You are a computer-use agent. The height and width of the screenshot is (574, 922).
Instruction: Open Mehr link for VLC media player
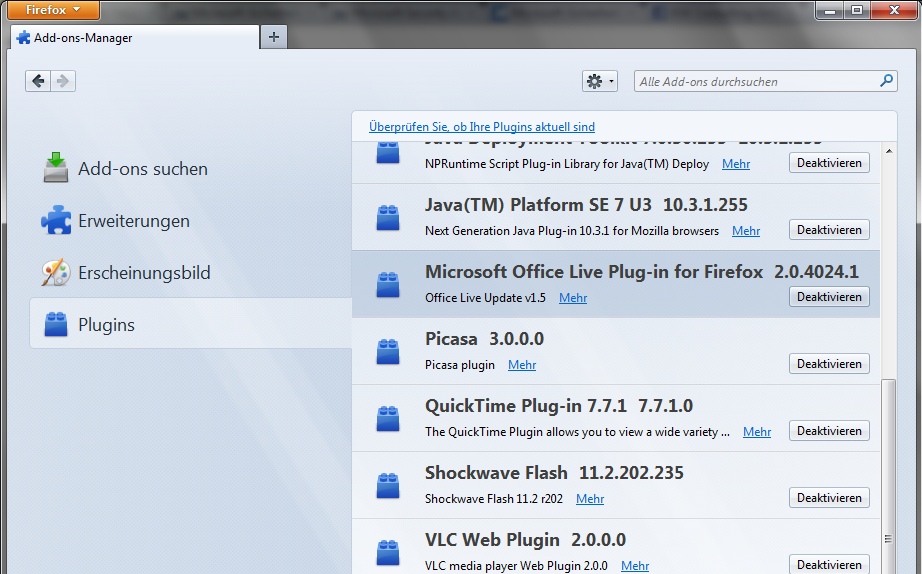click(x=635, y=566)
